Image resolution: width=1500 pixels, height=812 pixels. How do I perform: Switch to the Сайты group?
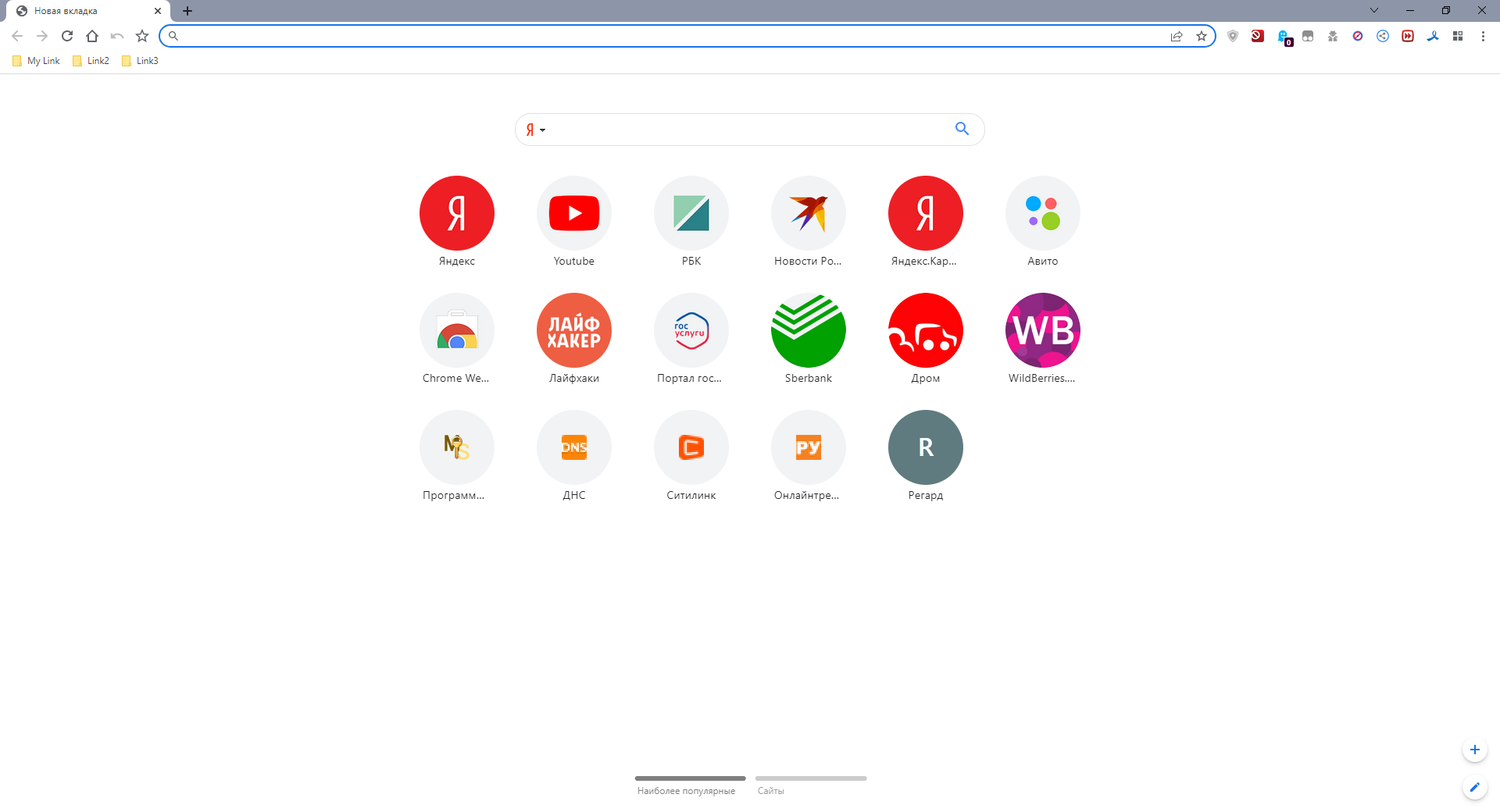(x=810, y=785)
